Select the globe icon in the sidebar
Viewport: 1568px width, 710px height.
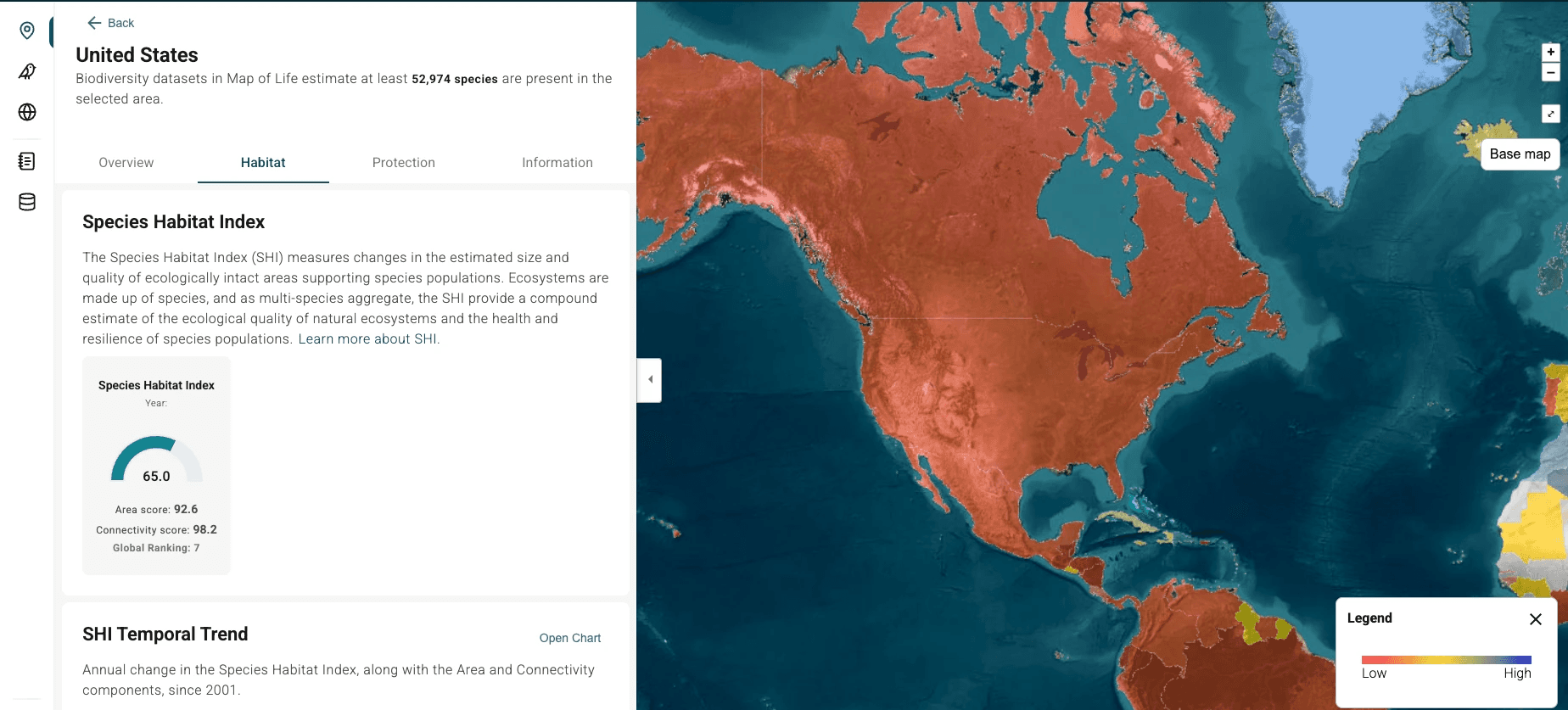(x=26, y=112)
